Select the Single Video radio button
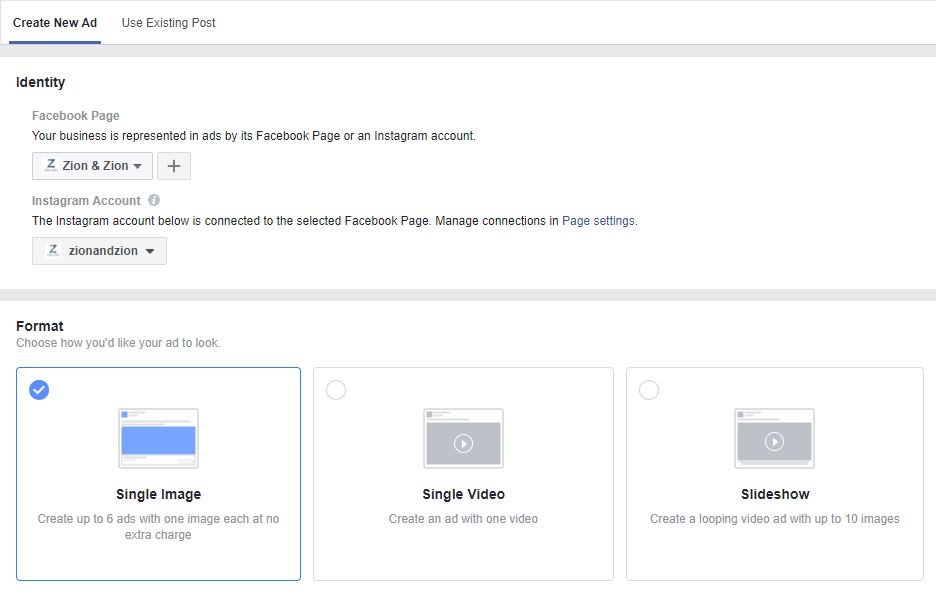This screenshot has height=595, width=936. coord(336,390)
